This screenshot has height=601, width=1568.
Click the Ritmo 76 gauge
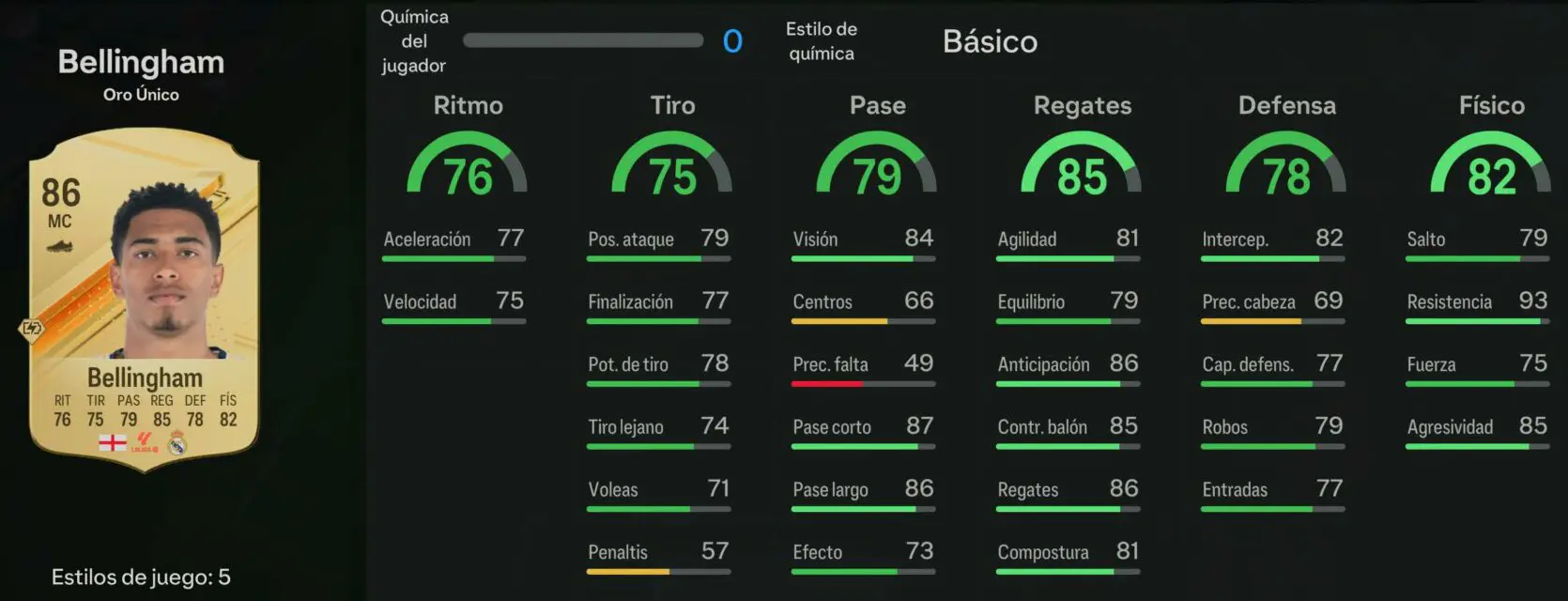(468, 163)
